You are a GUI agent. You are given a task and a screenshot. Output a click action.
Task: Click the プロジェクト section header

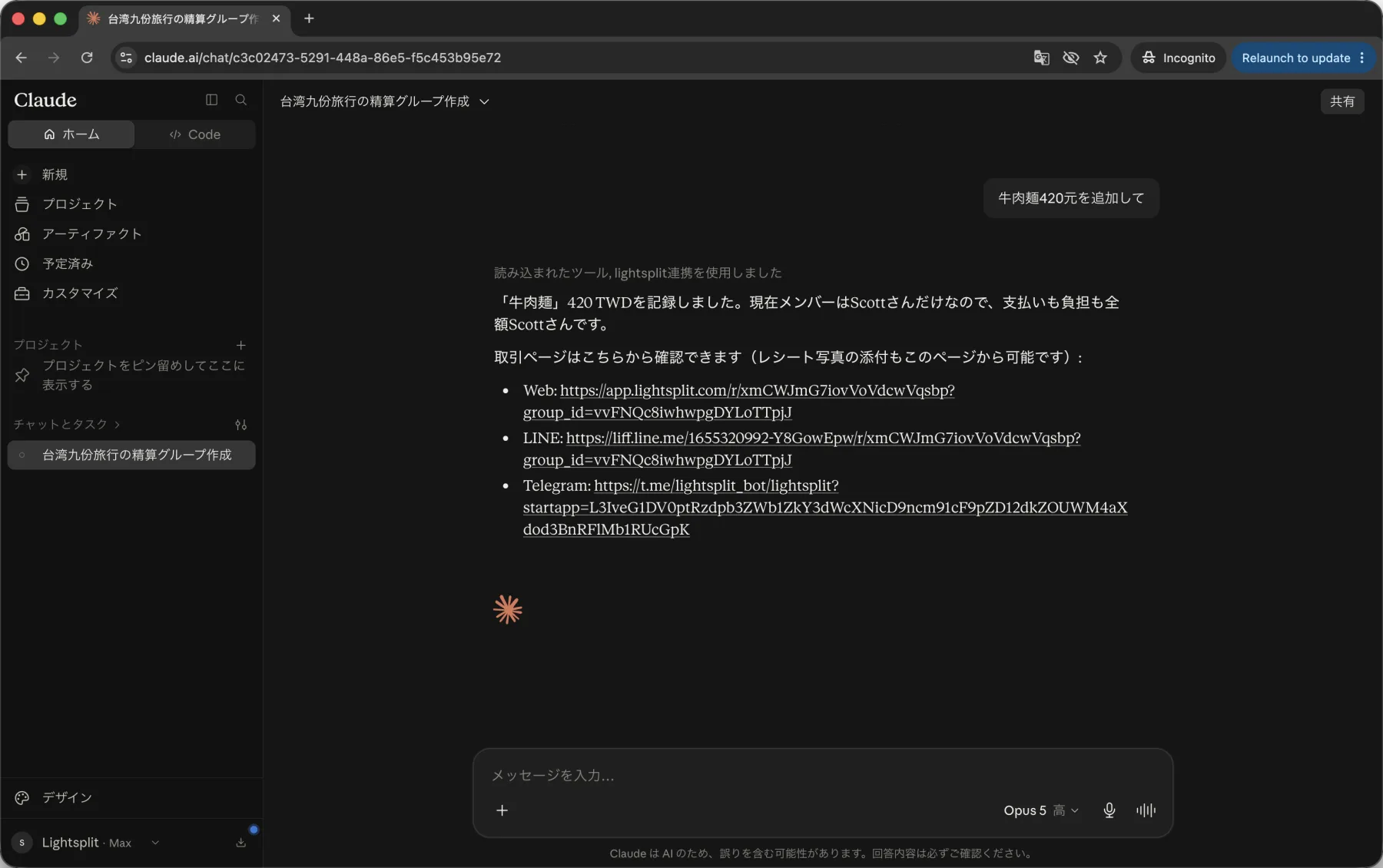48,345
